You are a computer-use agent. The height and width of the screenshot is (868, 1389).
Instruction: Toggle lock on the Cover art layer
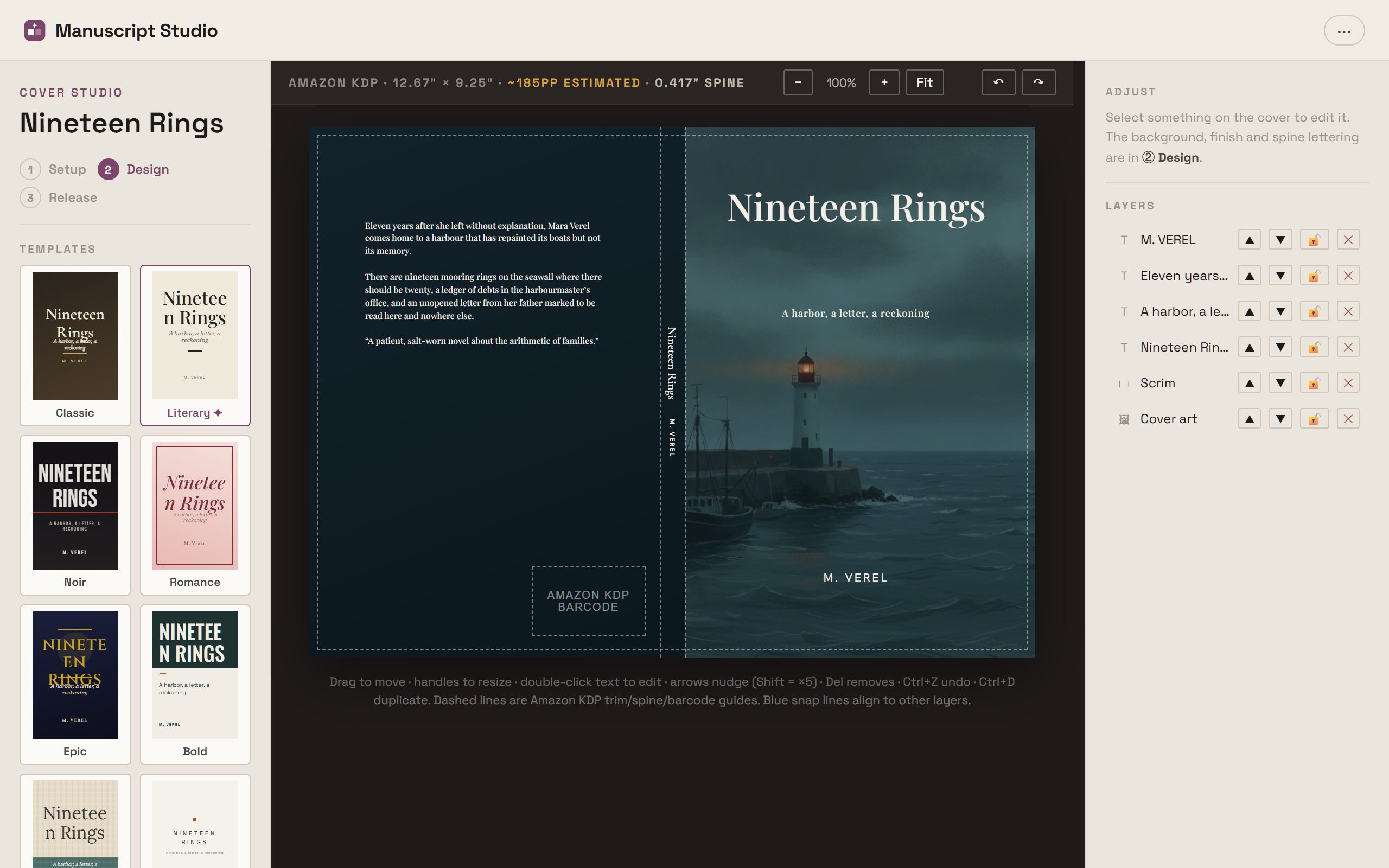click(x=1314, y=419)
